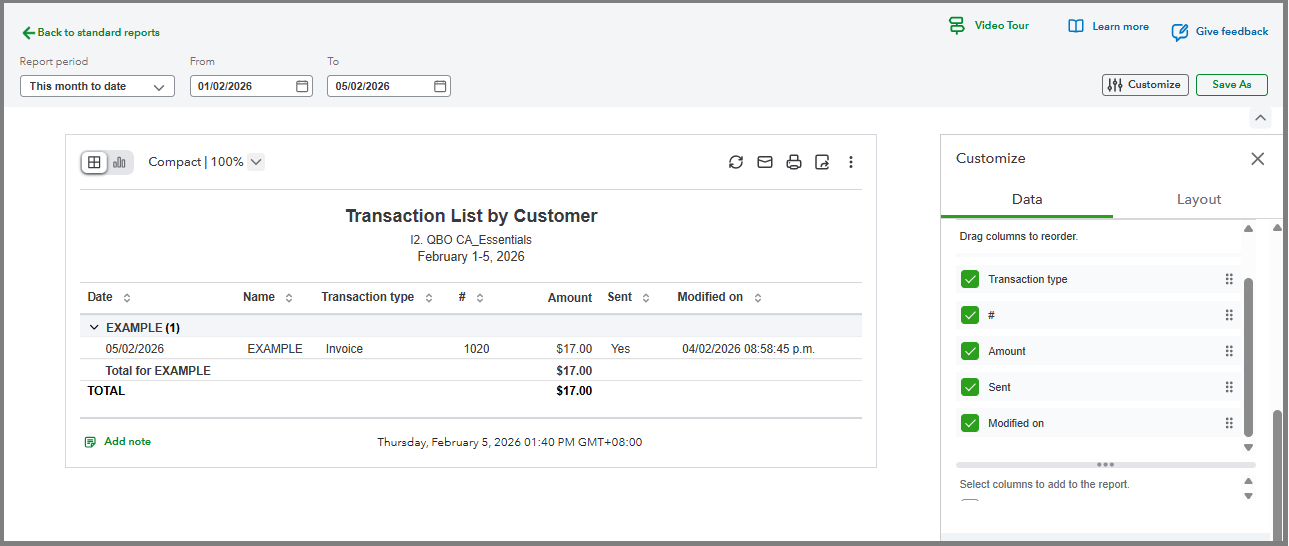Open the Report period dropdown
The height and width of the screenshot is (546, 1289).
[x=97, y=87]
